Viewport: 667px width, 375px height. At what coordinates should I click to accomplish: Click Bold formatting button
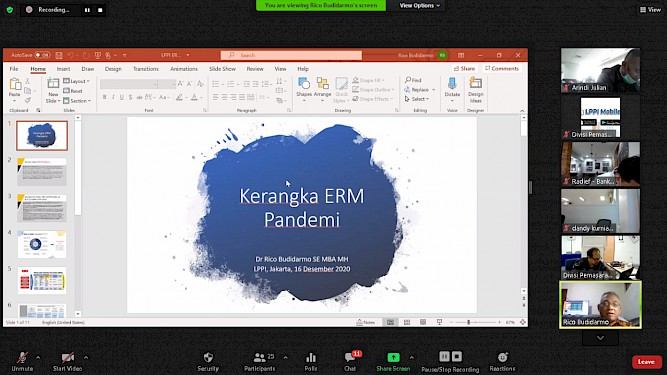[105, 97]
